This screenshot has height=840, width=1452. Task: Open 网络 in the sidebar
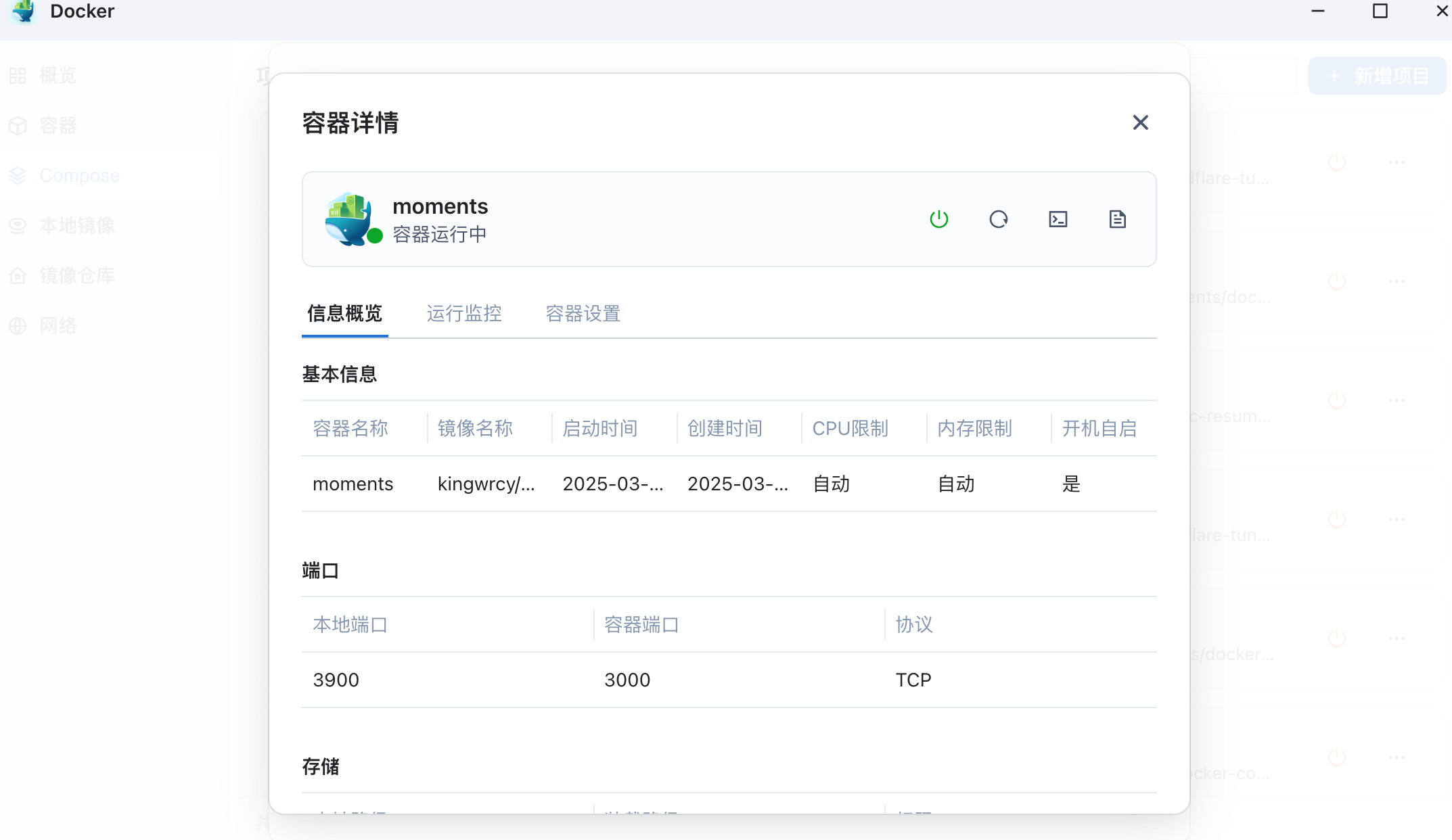[58, 325]
